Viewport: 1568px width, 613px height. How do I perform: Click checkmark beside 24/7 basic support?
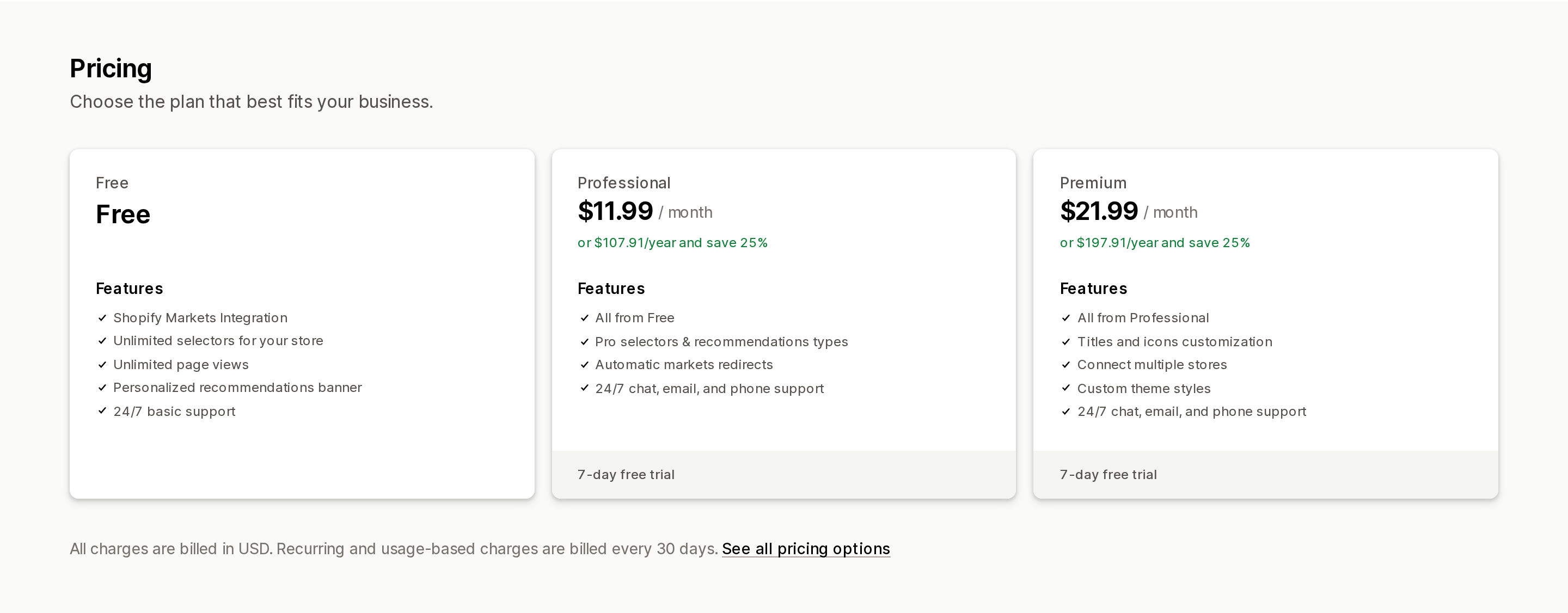(102, 411)
